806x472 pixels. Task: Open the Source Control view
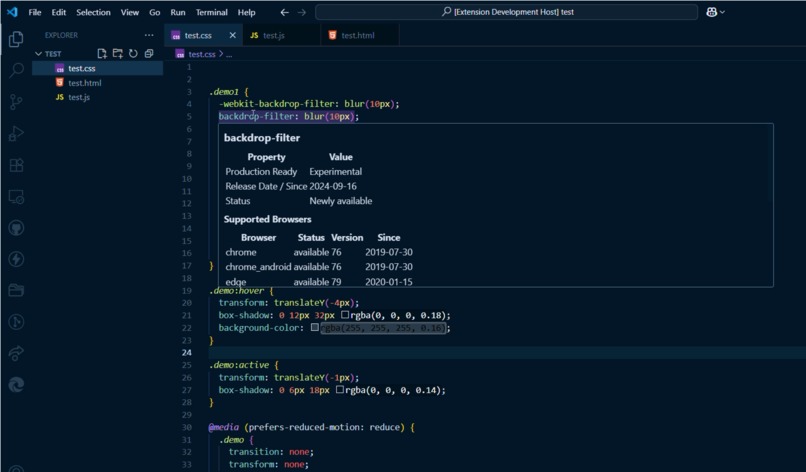point(16,101)
